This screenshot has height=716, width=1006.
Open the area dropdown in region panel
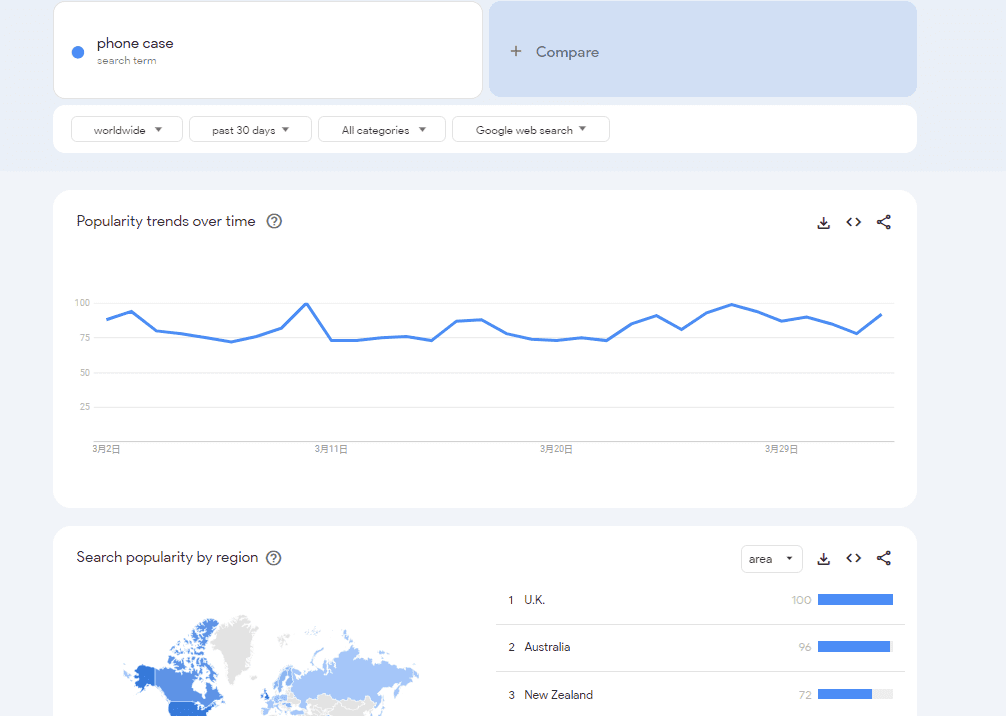coord(771,559)
